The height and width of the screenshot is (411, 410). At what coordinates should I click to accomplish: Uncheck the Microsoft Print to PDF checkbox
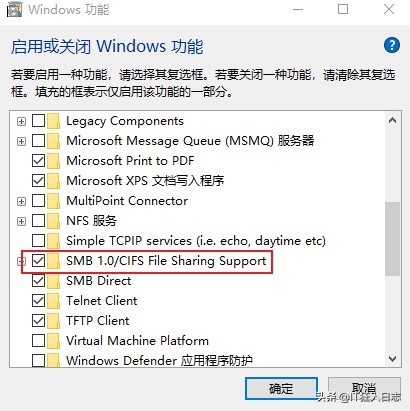(x=38, y=161)
